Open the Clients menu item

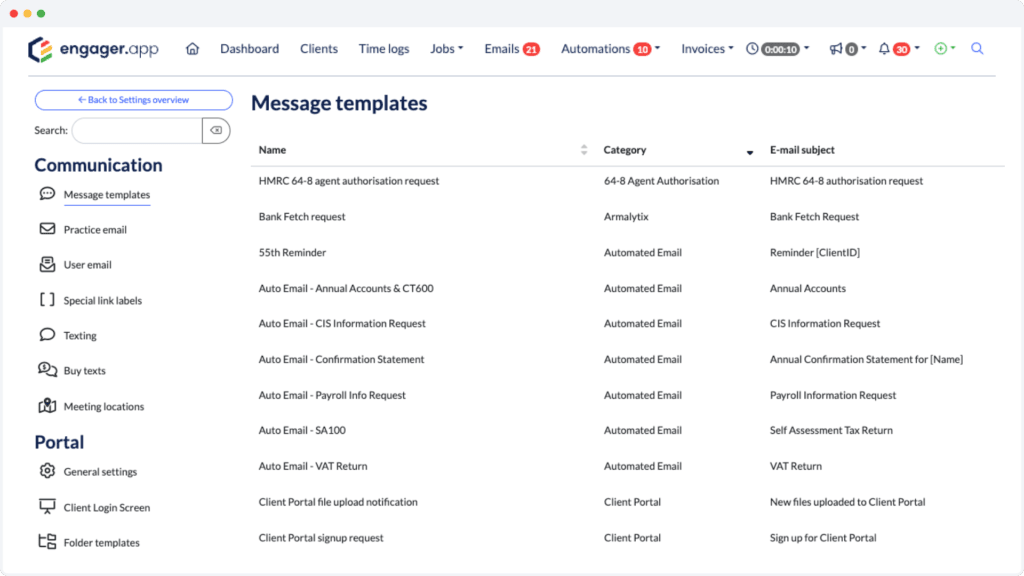click(x=319, y=49)
